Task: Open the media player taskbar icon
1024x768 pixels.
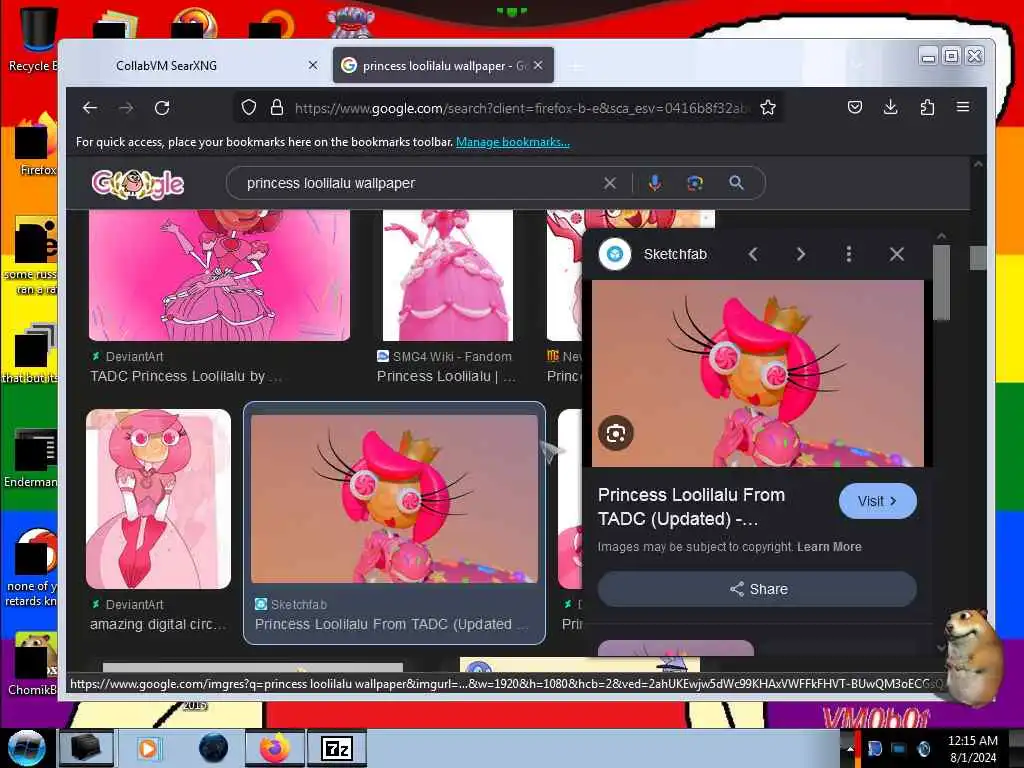Action: [x=148, y=748]
